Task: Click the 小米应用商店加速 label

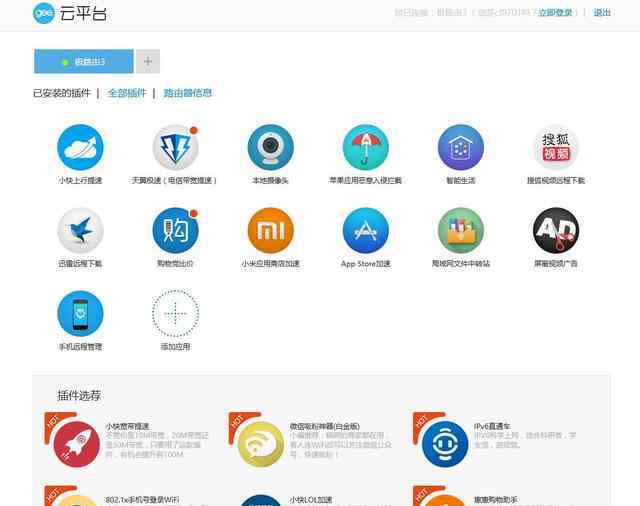Action: click(x=271, y=264)
